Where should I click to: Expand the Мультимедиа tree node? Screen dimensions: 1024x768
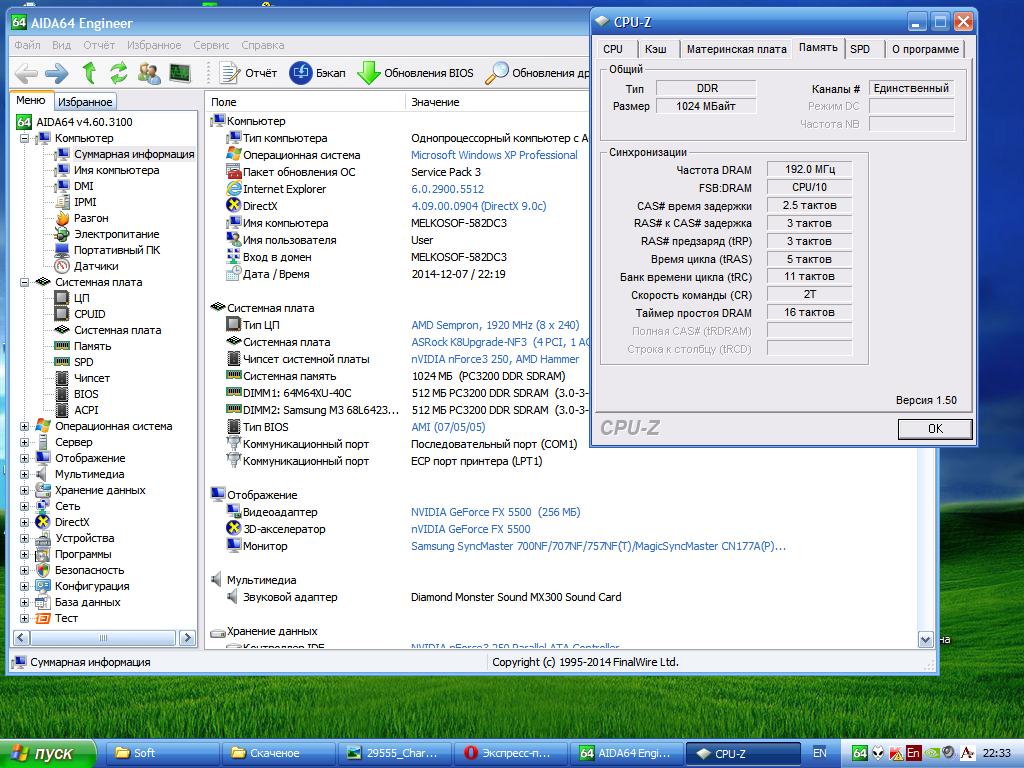pos(24,474)
